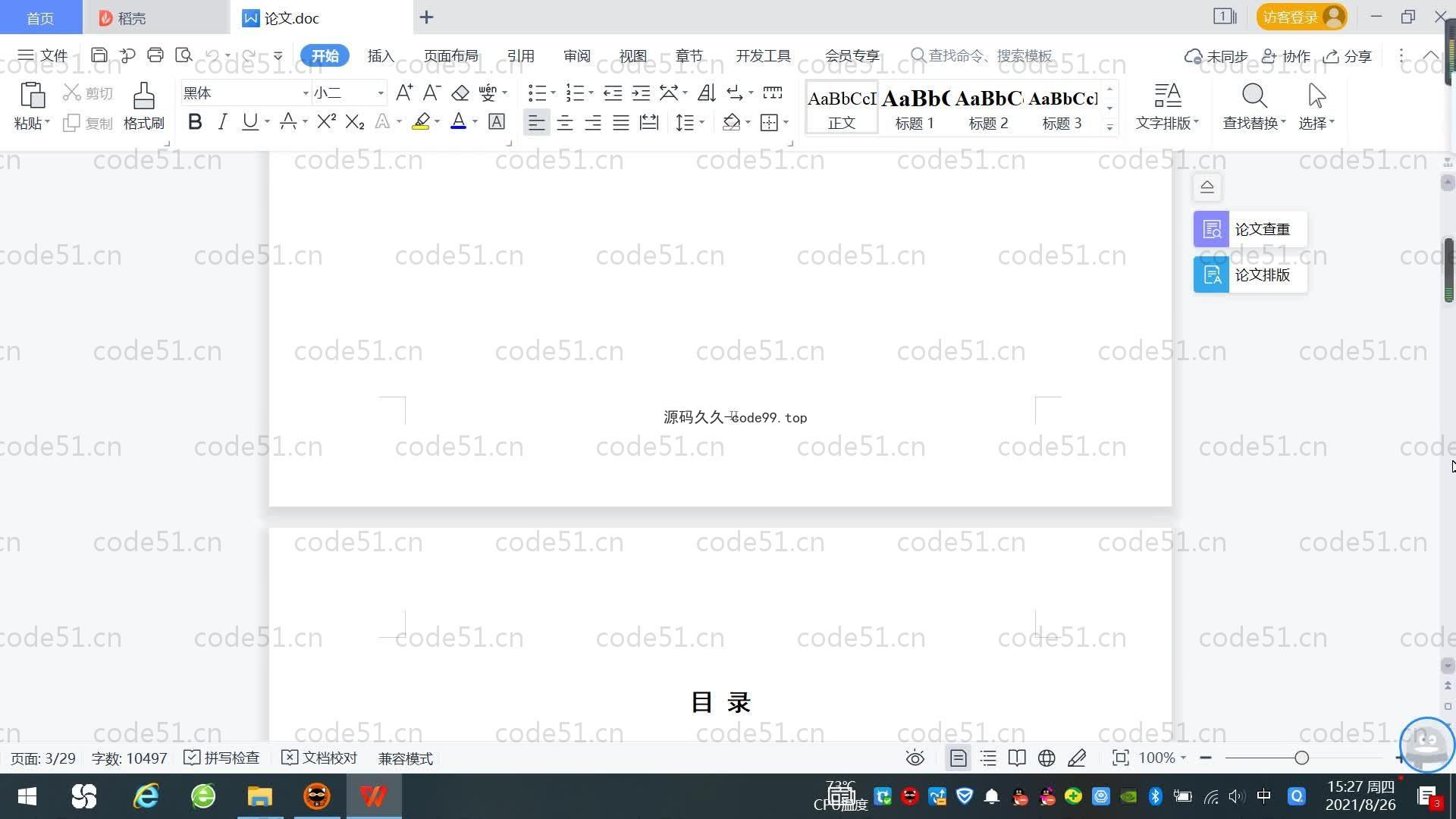
Task: Toggle spell check in status bar
Action: pyautogui.click(x=221, y=758)
